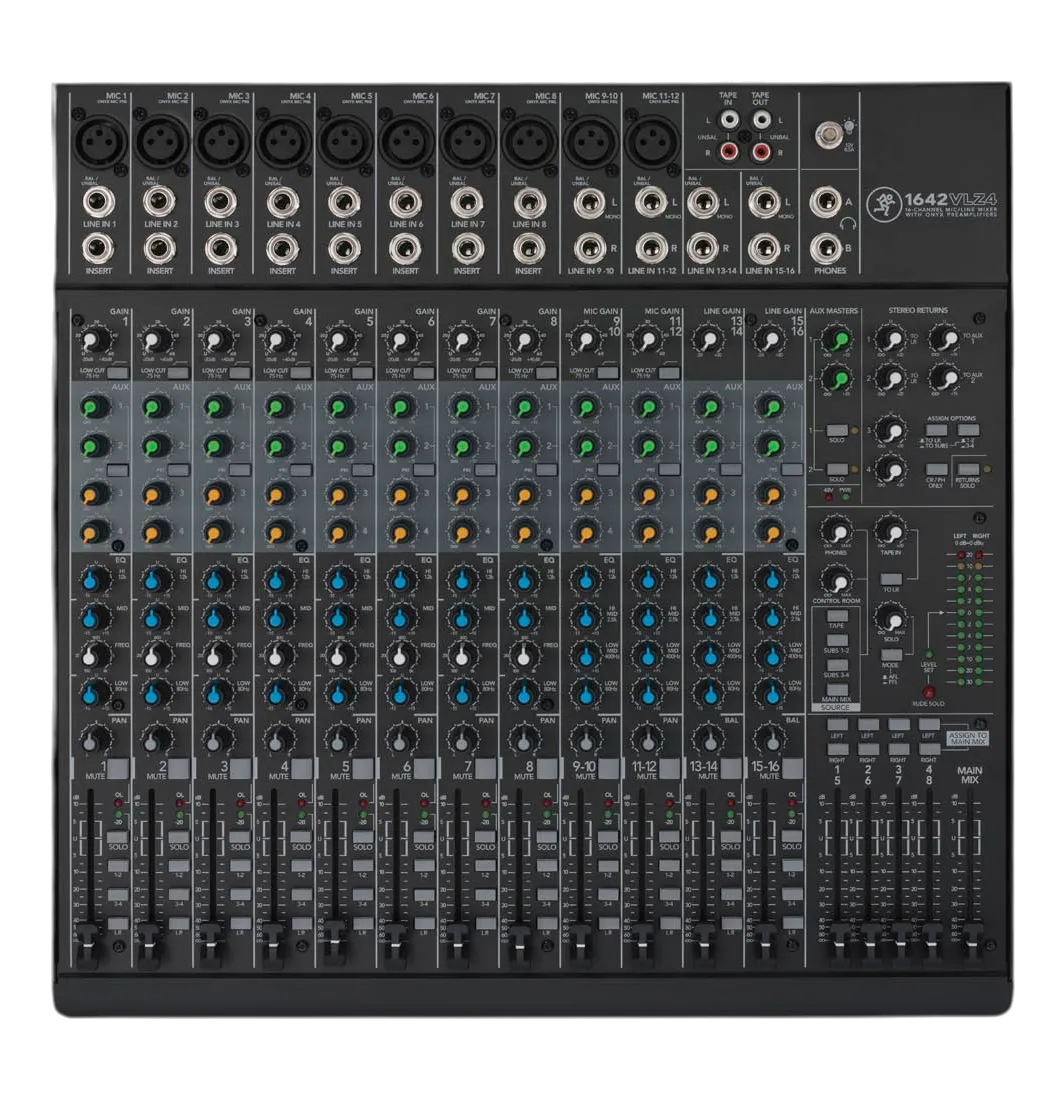1058x1098 pixels.
Task: Click the channel 3 INSERT jack
Action: point(221,248)
